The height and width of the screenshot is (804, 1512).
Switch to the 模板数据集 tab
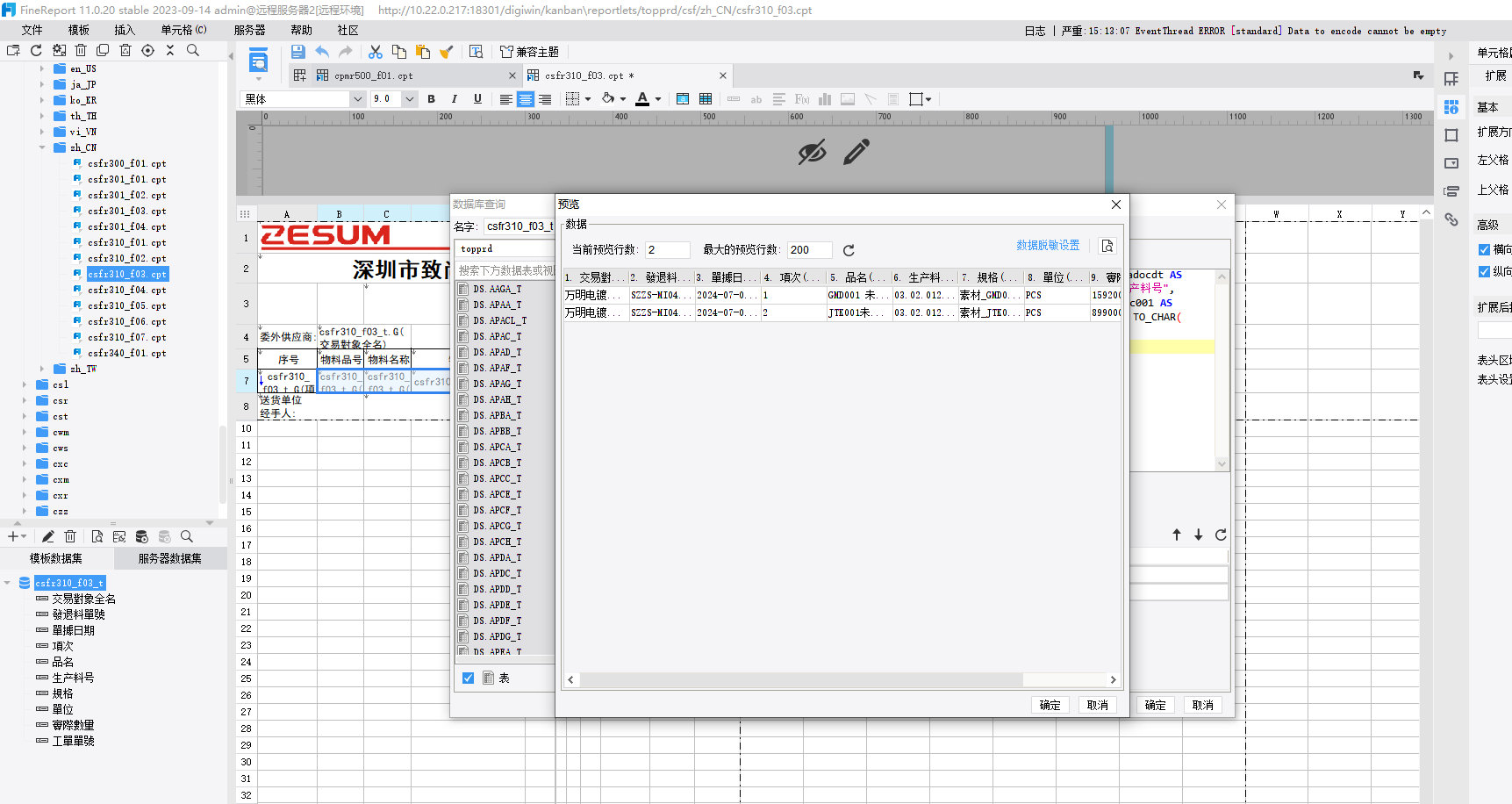coord(56,558)
